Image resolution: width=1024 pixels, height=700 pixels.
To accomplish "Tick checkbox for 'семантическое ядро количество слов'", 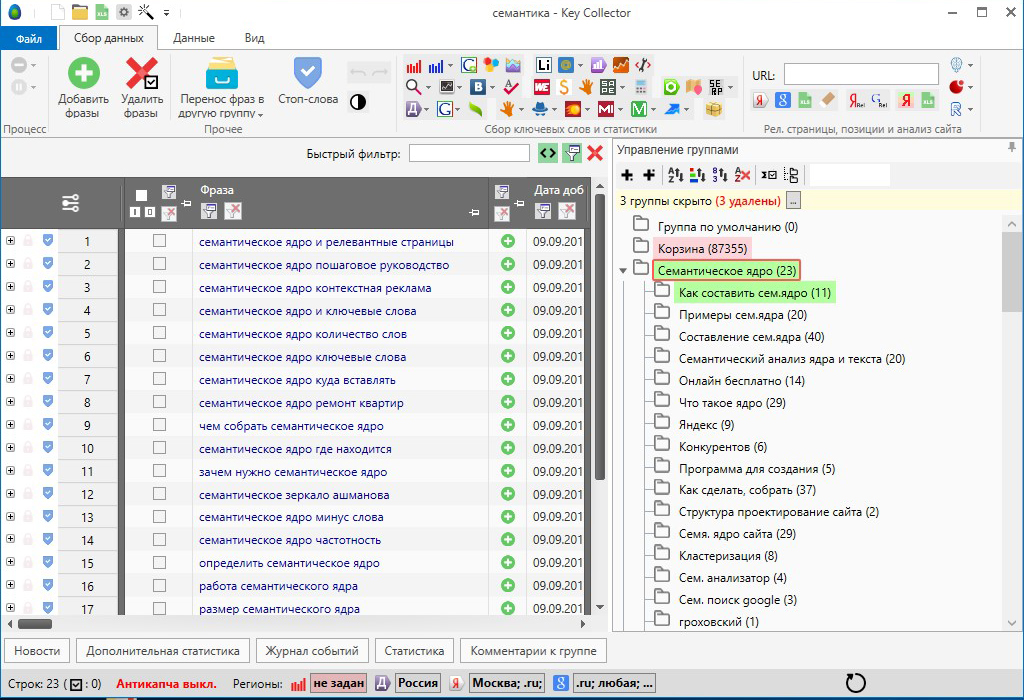I will (x=159, y=333).
